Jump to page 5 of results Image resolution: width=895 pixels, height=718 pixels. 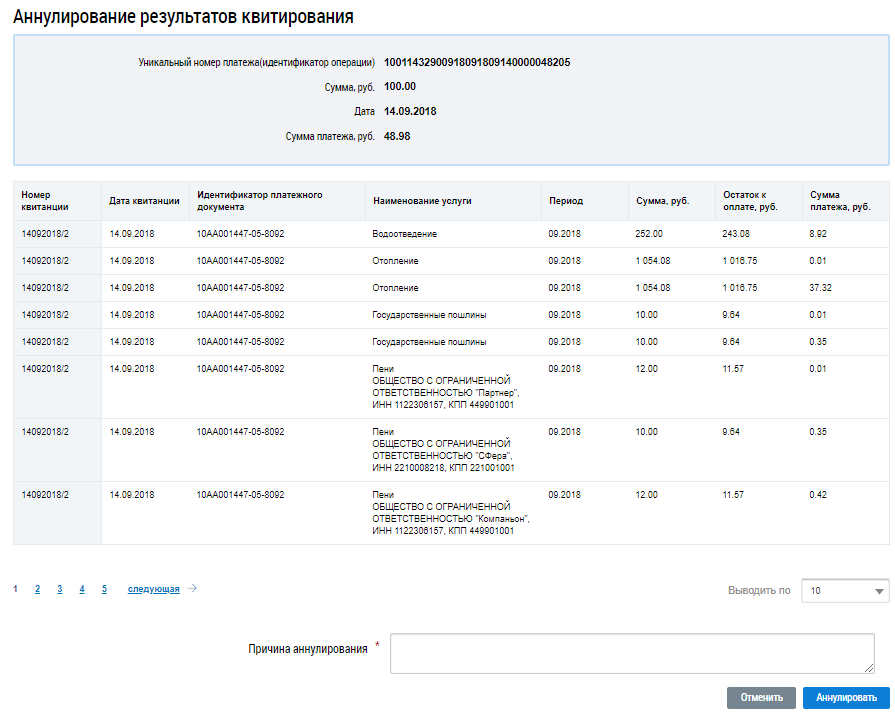(104, 589)
